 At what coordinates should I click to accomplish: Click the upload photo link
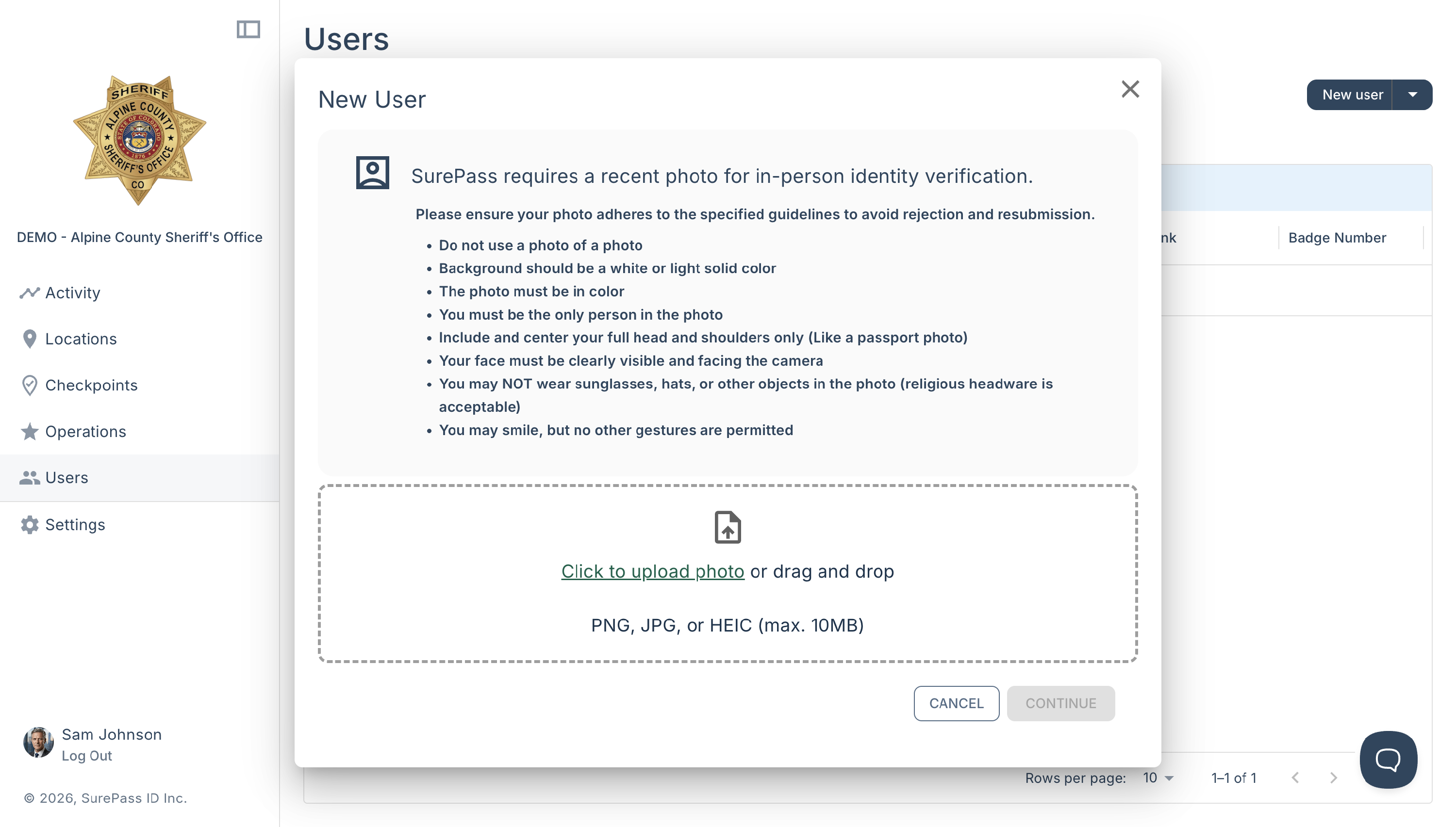pos(652,571)
